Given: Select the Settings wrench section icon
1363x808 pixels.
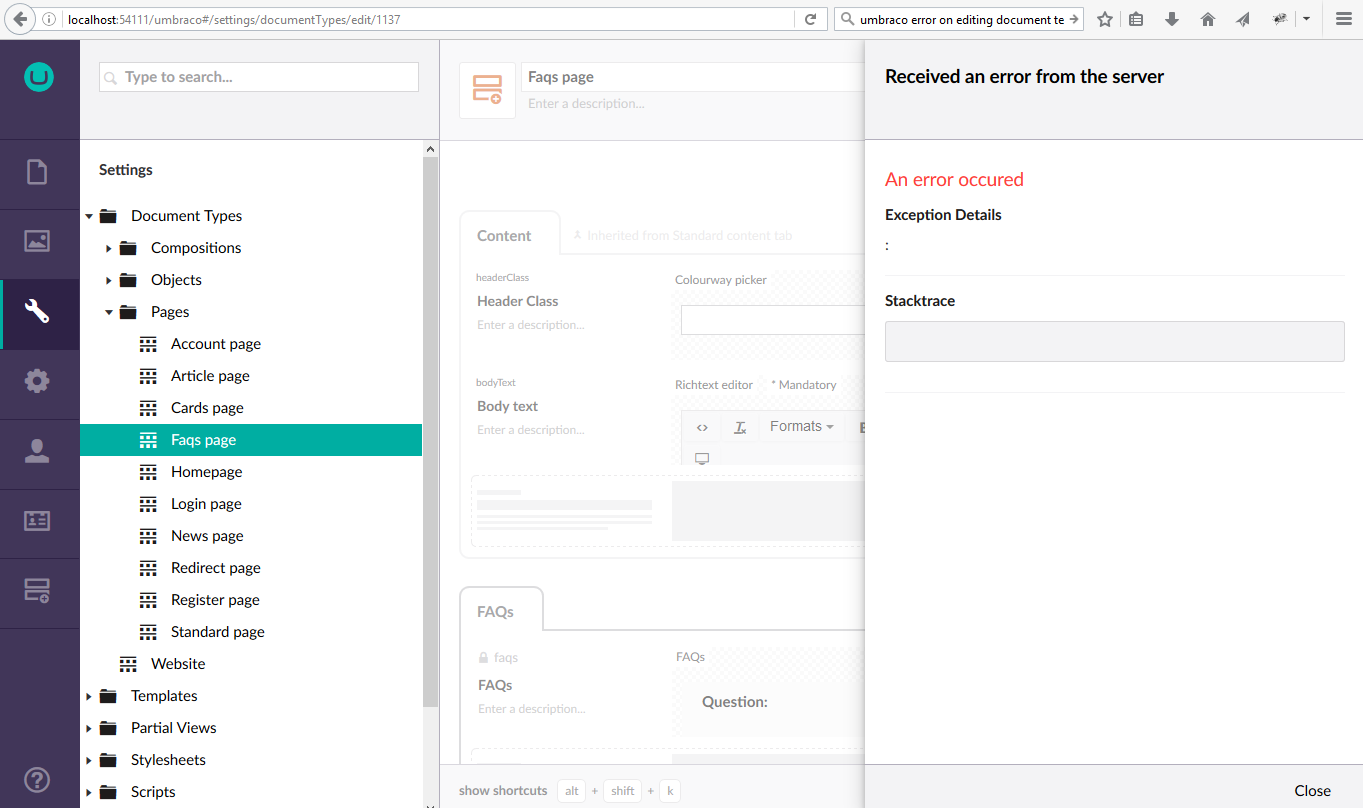Looking at the screenshot, I should [x=37, y=312].
